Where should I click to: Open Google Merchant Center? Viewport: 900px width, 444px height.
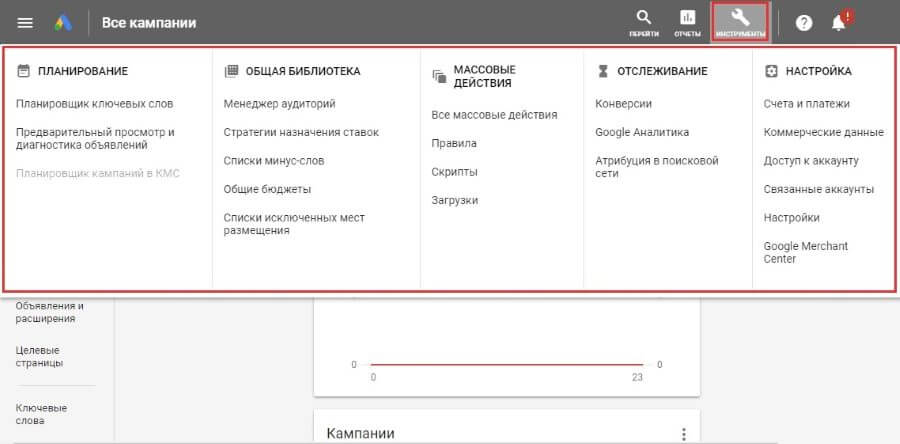coord(805,252)
